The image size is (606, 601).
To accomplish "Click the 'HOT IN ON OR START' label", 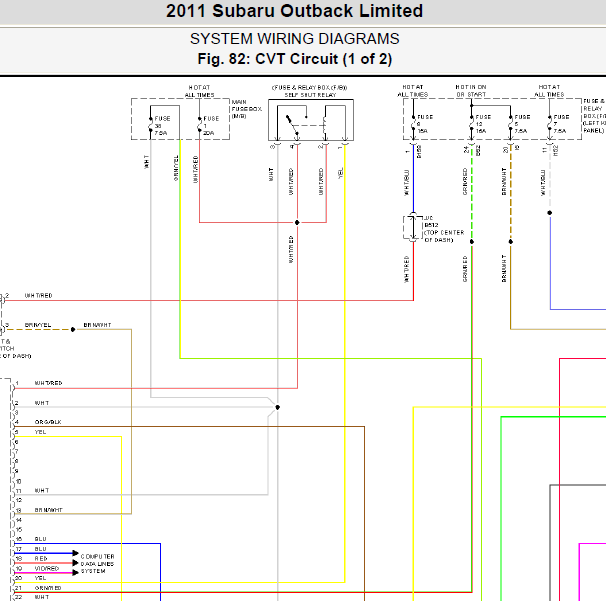I will pyautogui.click(x=471, y=91).
